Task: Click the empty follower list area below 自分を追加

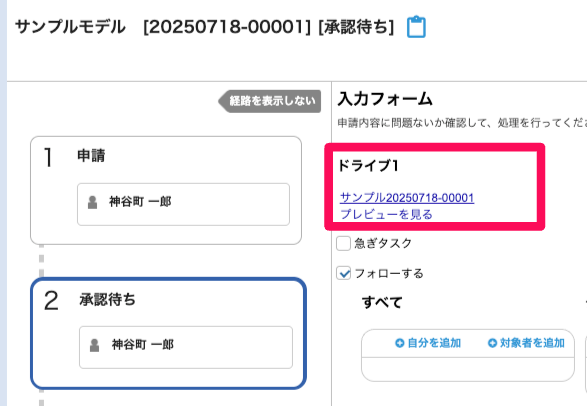Action: [468, 369]
